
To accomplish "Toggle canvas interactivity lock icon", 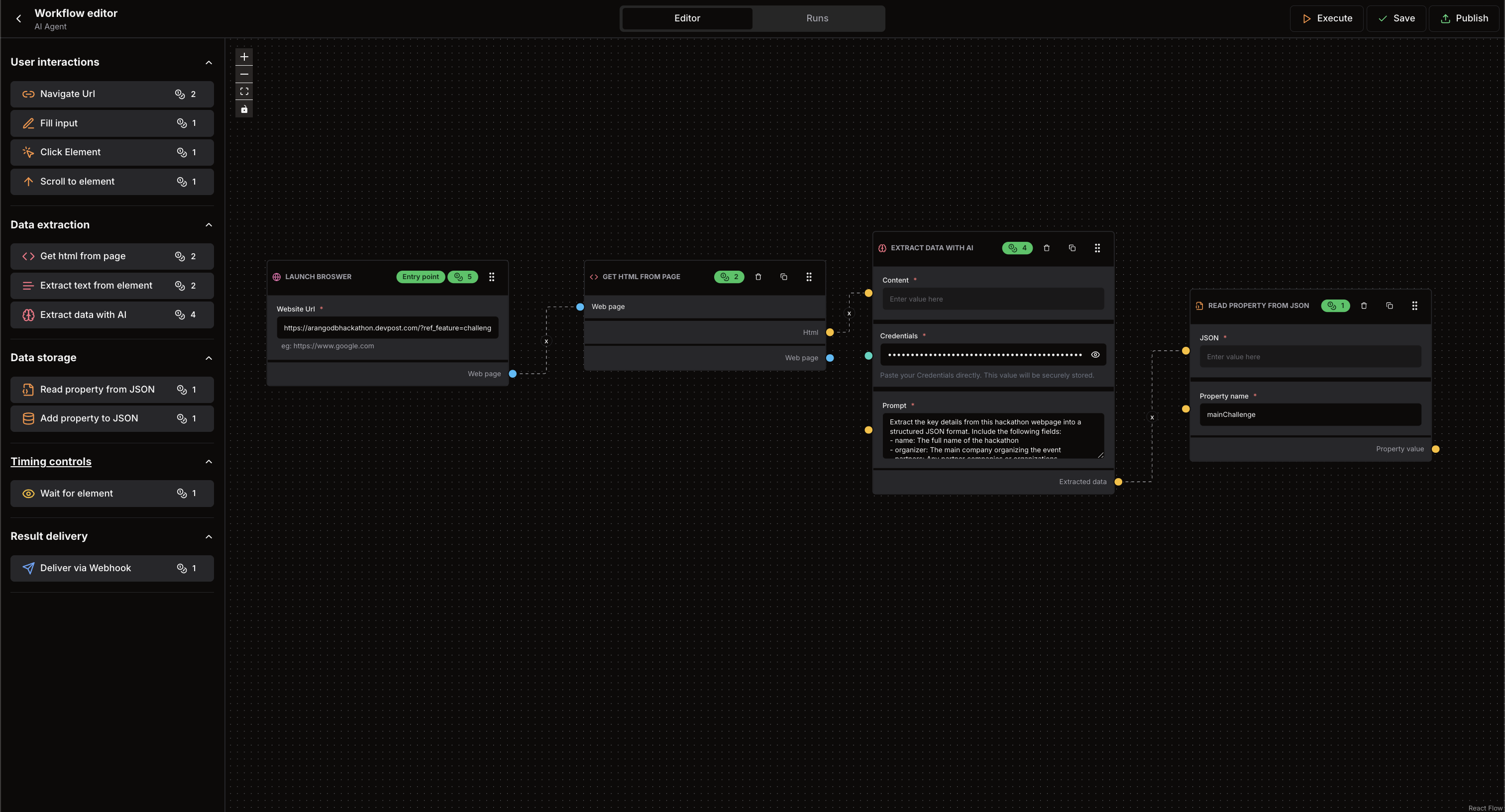I will click(244, 109).
